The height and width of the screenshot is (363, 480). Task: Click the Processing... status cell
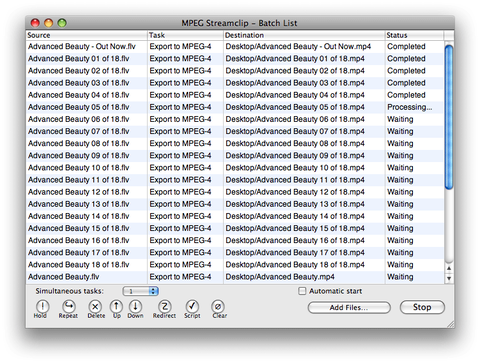pyautogui.click(x=410, y=107)
